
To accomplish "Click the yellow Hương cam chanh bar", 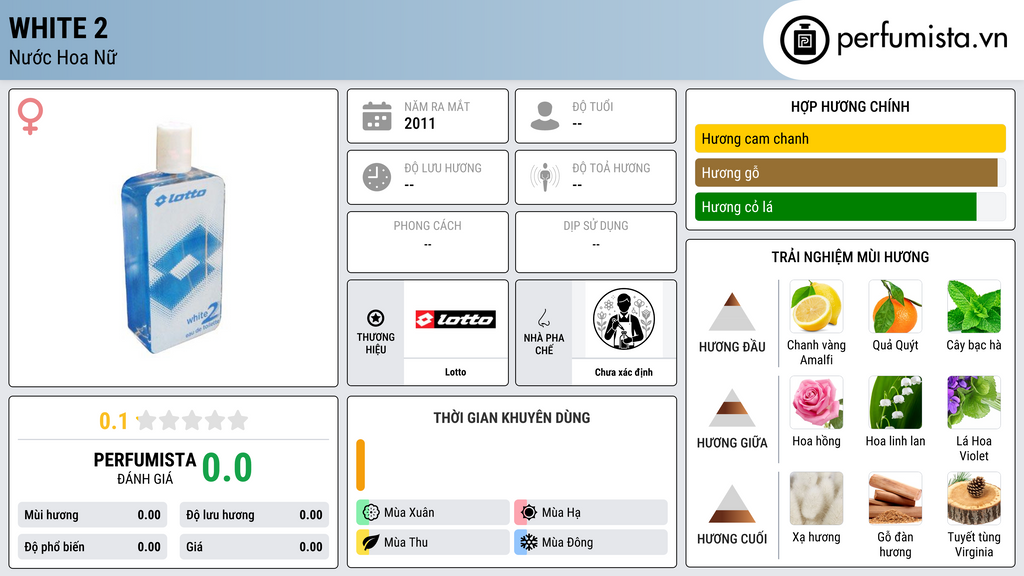I will (850, 138).
